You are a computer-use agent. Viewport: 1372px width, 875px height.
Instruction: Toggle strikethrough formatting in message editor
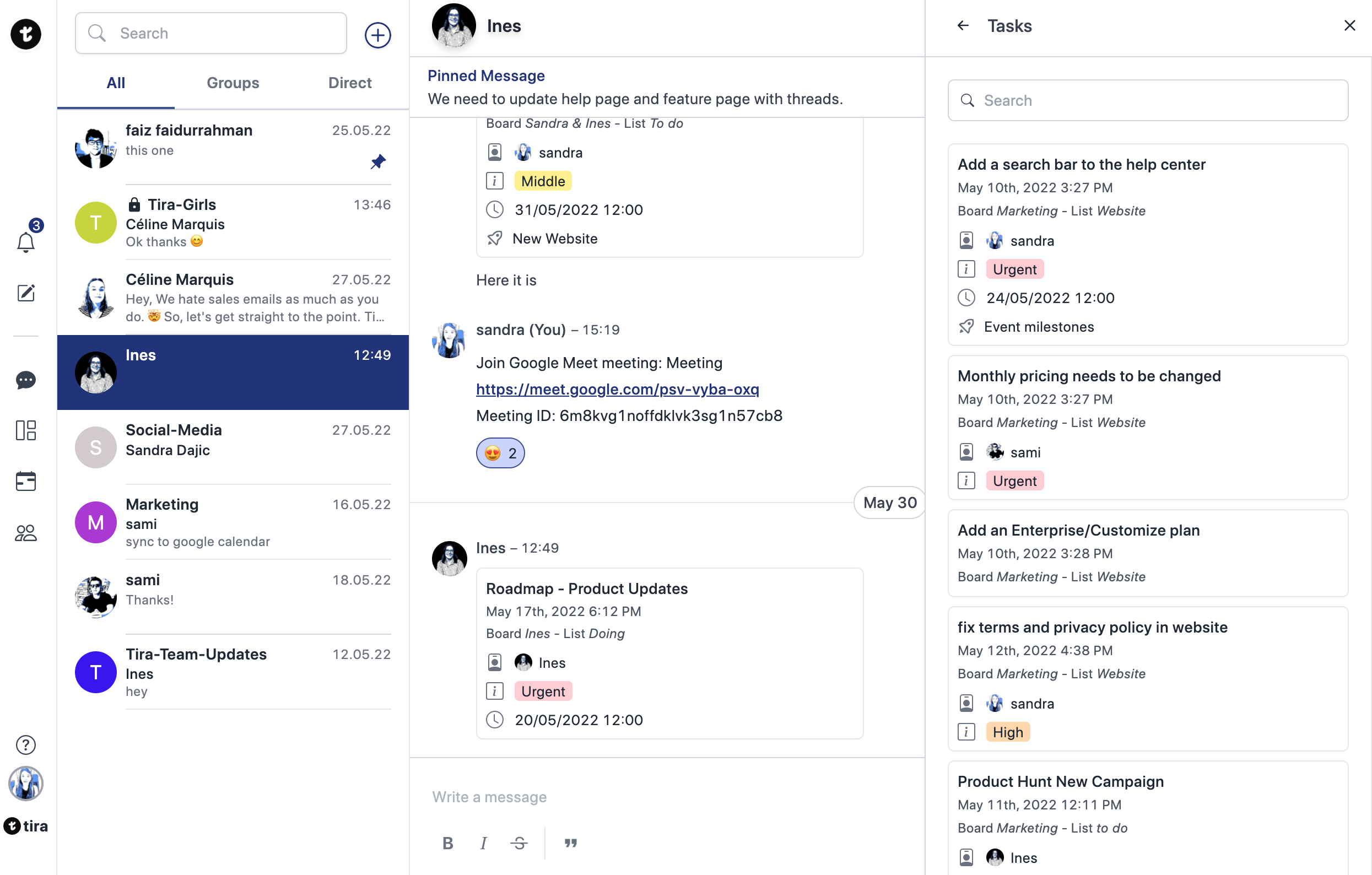(x=518, y=842)
